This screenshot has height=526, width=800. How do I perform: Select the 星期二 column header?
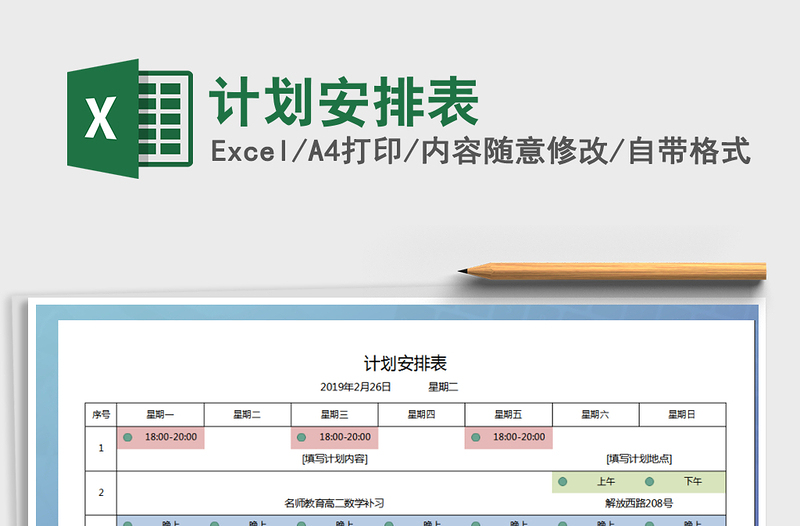coord(247,414)
